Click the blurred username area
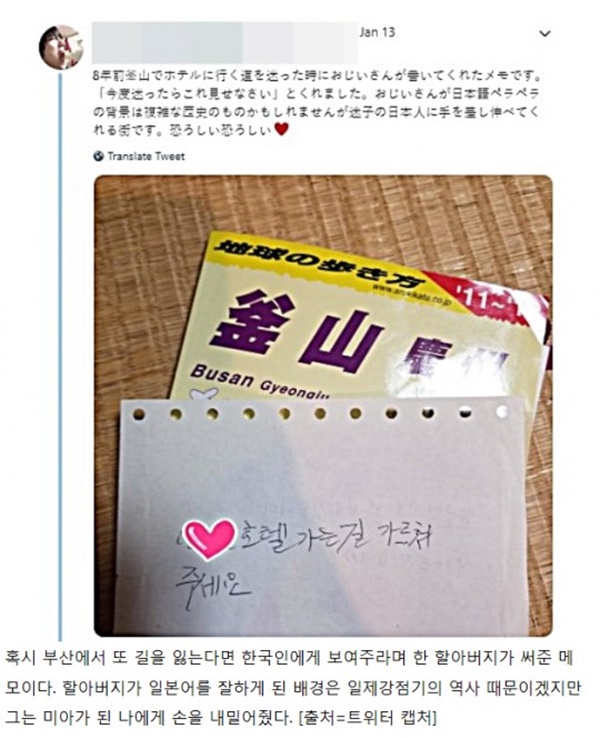 click(224, 42)
